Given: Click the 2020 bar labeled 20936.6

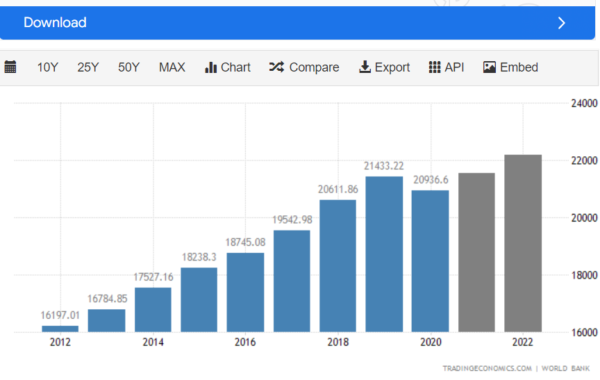Looking at the screenshot, I should pyautogui.click(x=430, y=261).
